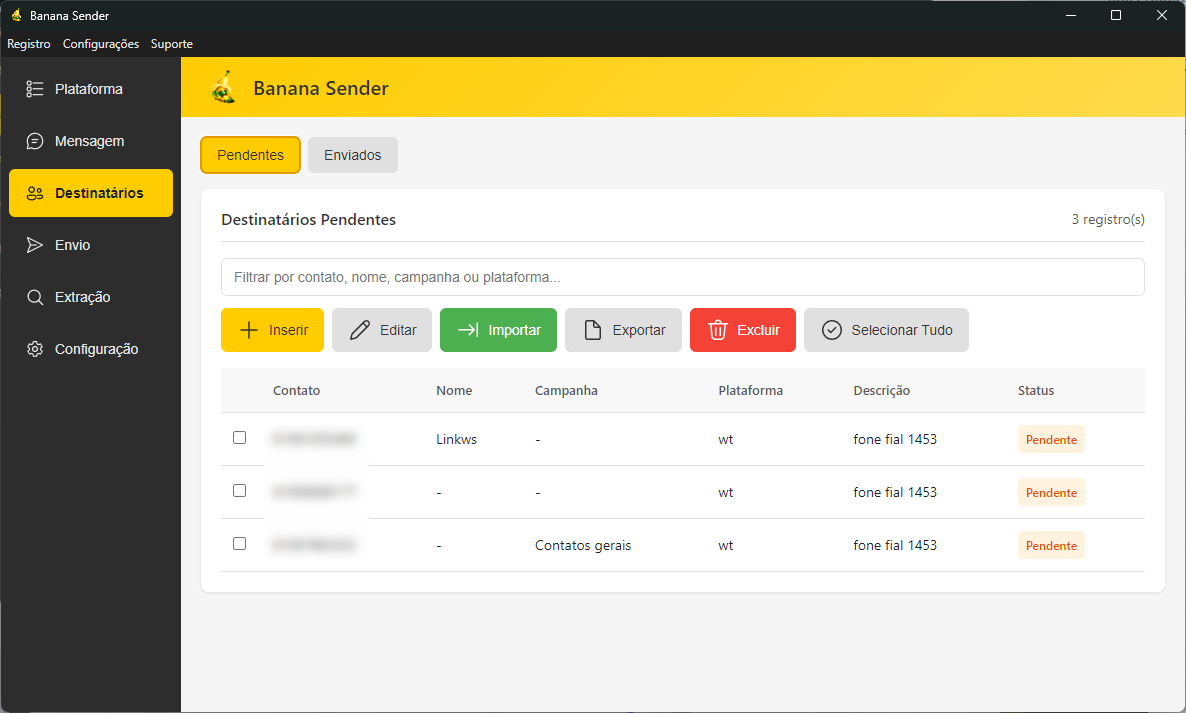This screenshot has height=713, width=1186.
Task: Click the Inserir plus button
Action: tap(272, 330)
